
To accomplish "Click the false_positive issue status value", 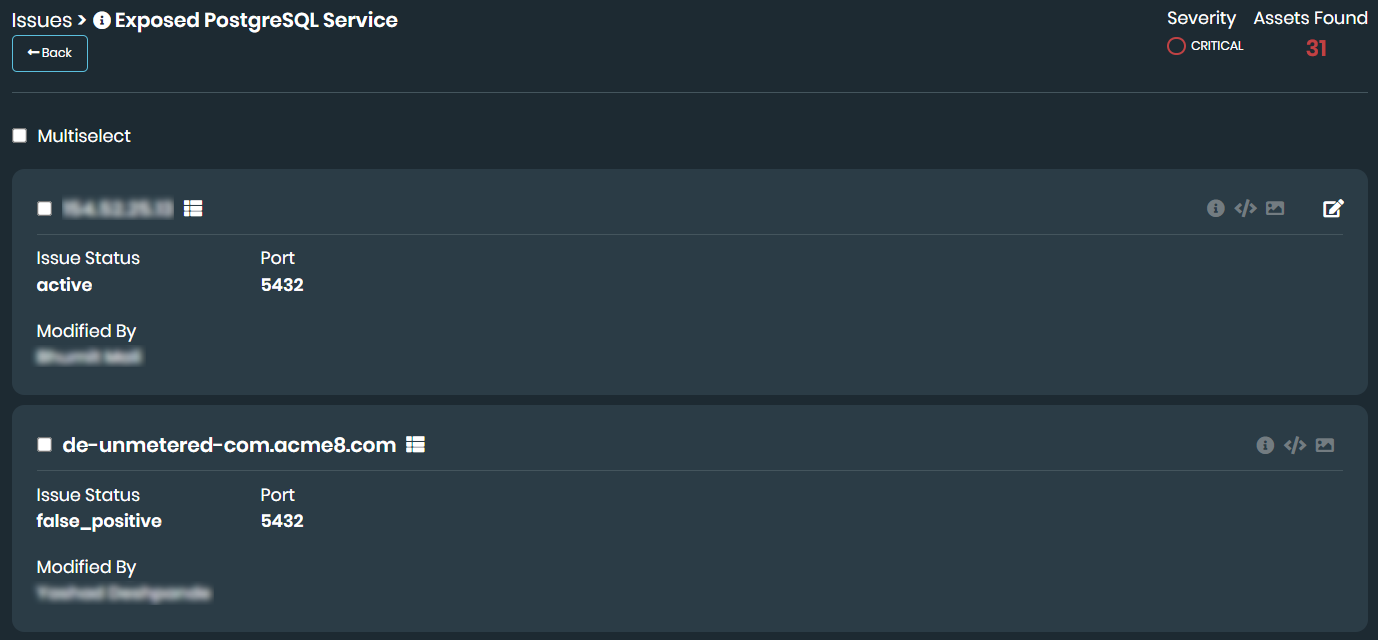I will point(99,521).
